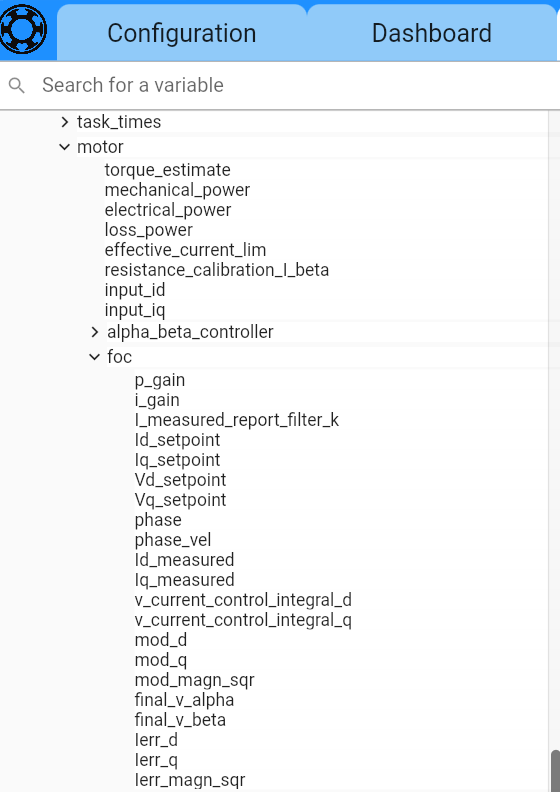Click the vertical scrollbar thumb
Screen dimensions: 560x792
(x=555, y=771)
